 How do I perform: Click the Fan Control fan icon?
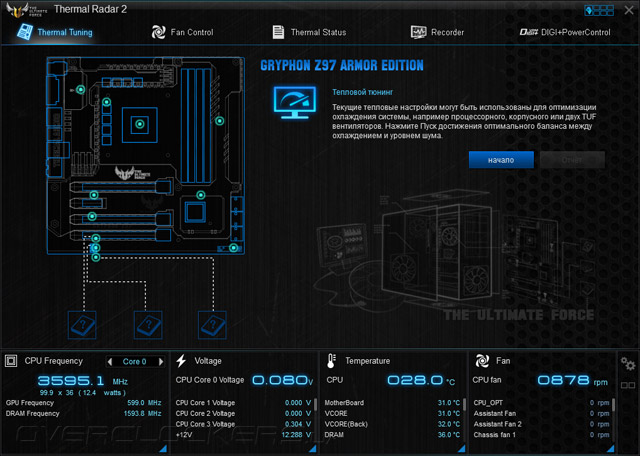[x=158, y=32]
